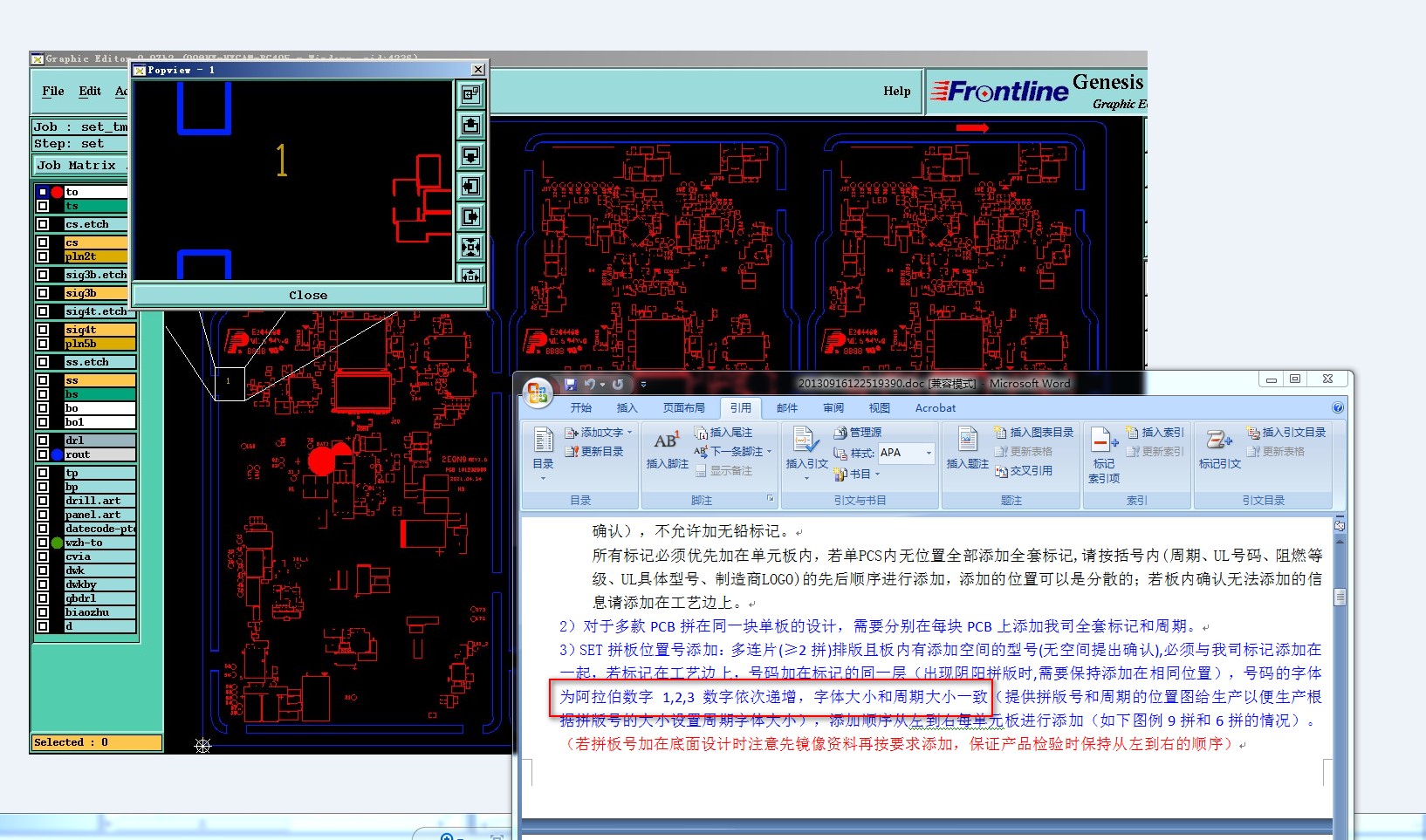Click Popview pan left arrow icon

470,186
